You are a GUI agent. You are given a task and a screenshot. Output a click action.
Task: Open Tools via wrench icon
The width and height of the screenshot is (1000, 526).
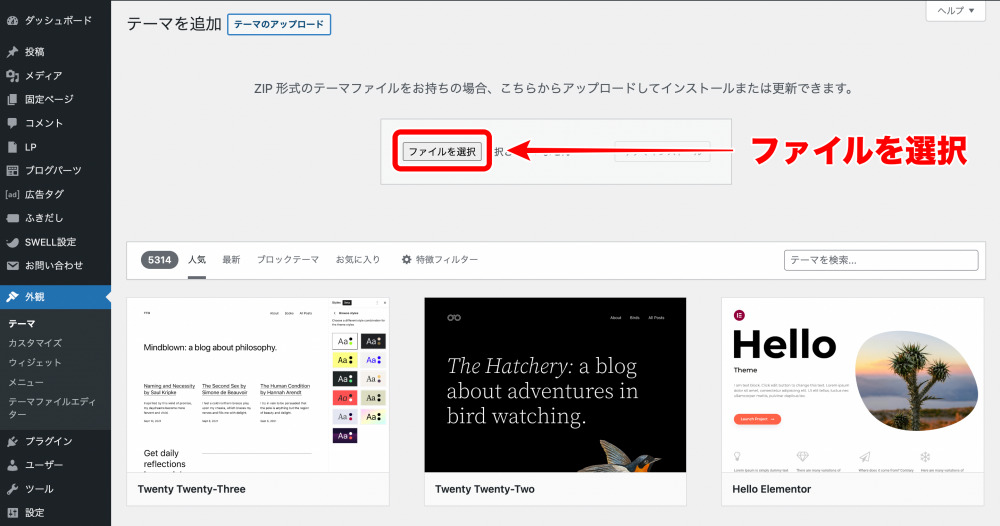click(12, 489)
